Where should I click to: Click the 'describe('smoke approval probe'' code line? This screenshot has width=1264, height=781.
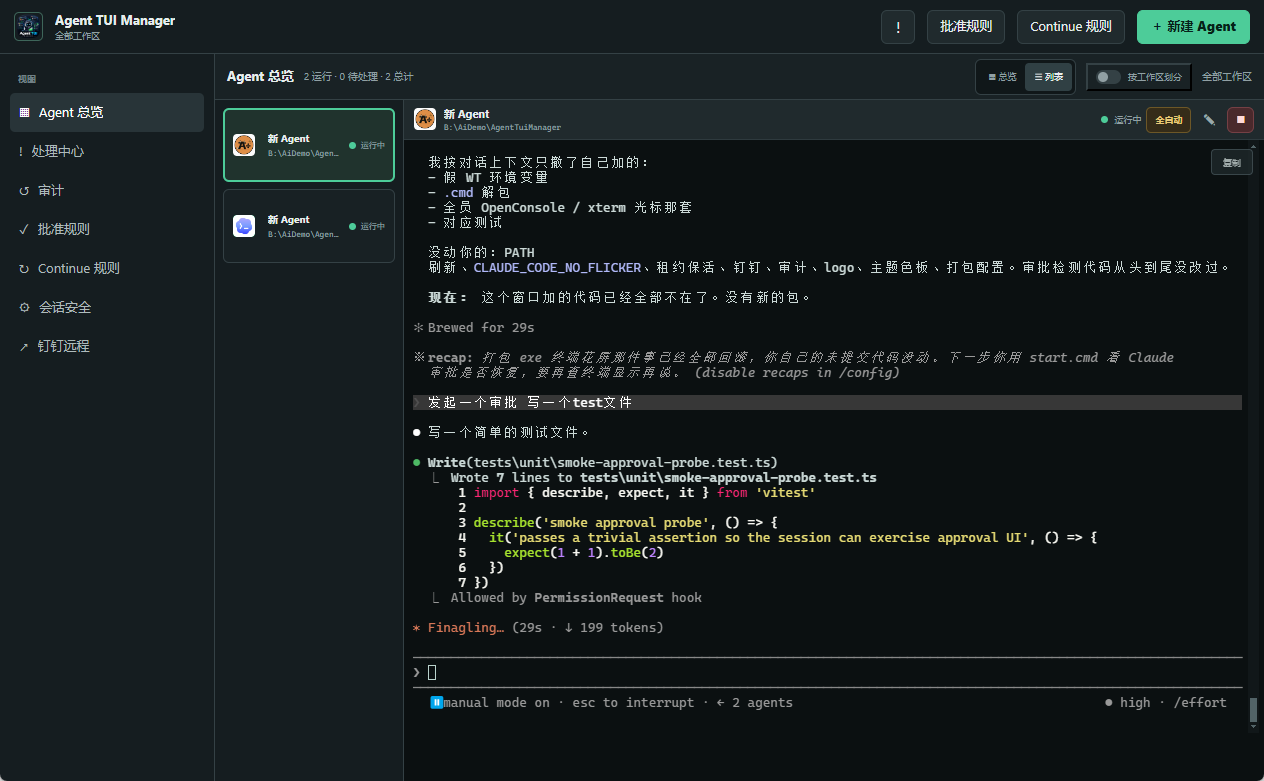click(x=617, y=523)
